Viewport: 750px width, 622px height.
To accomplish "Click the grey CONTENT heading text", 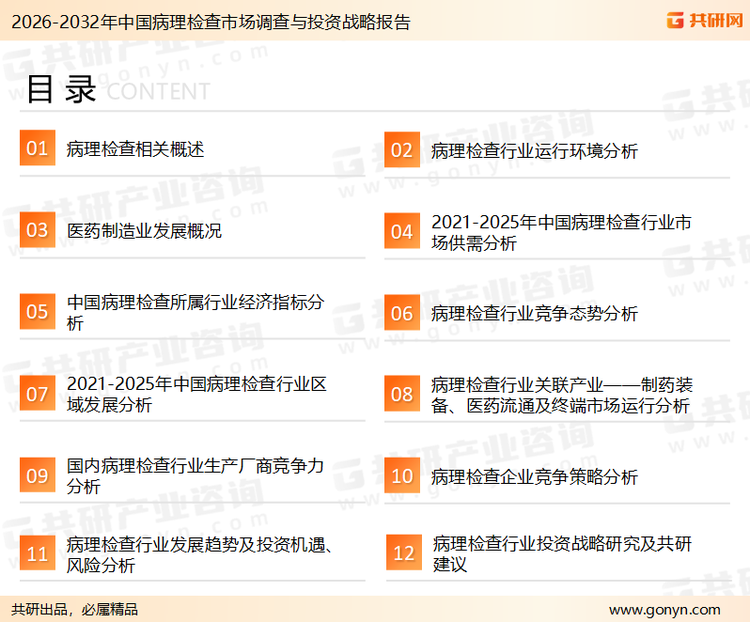I will 158,91.
